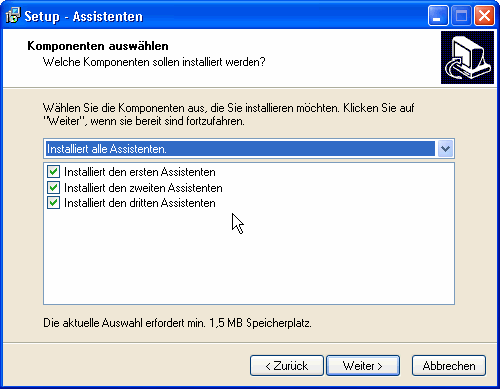
Task: Click empty area in components list box
Action: 249,260
